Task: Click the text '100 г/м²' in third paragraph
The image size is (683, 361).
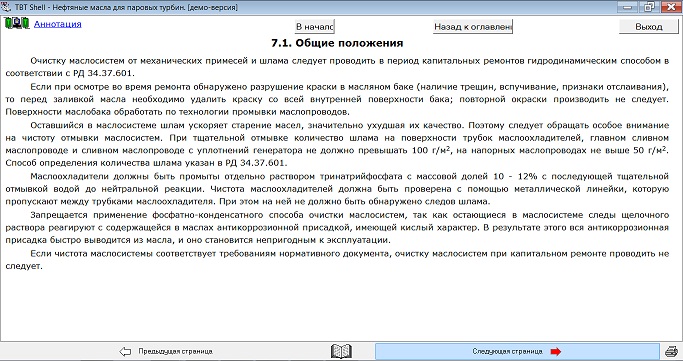Action: pyautogui.click(x=430, y=150)
